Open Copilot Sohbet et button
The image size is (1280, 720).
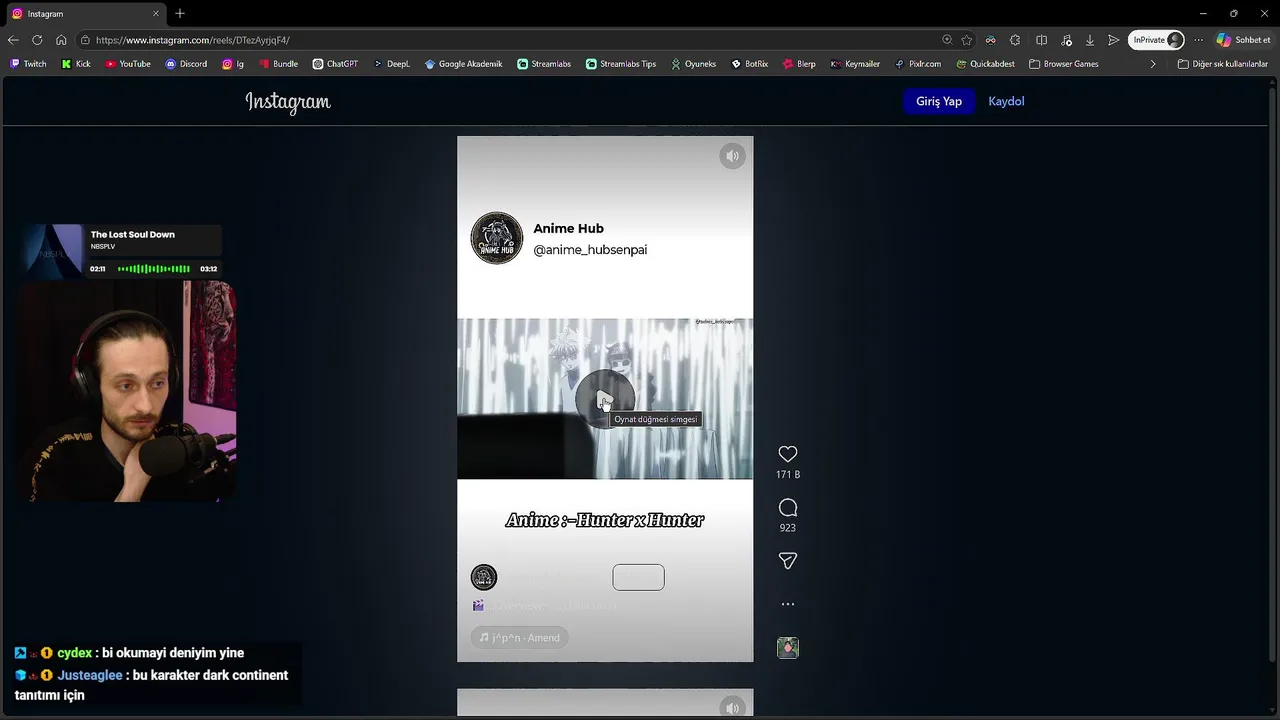point(1243,40)
